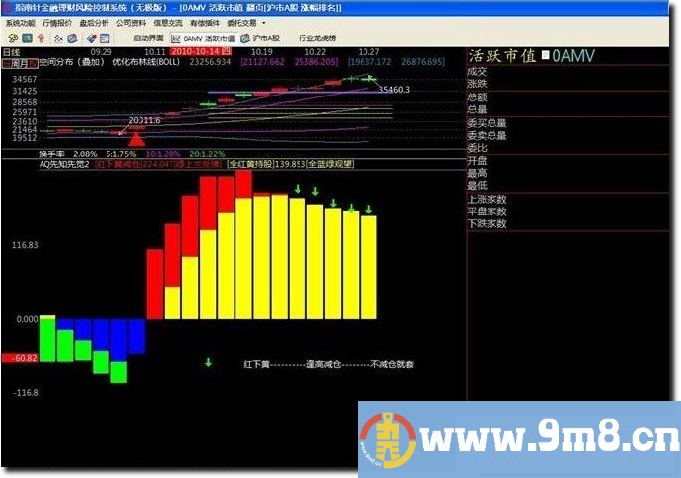681x478 pixels.
Task: Click the 红下黄 annotation text
Action: tap(257, 364)
